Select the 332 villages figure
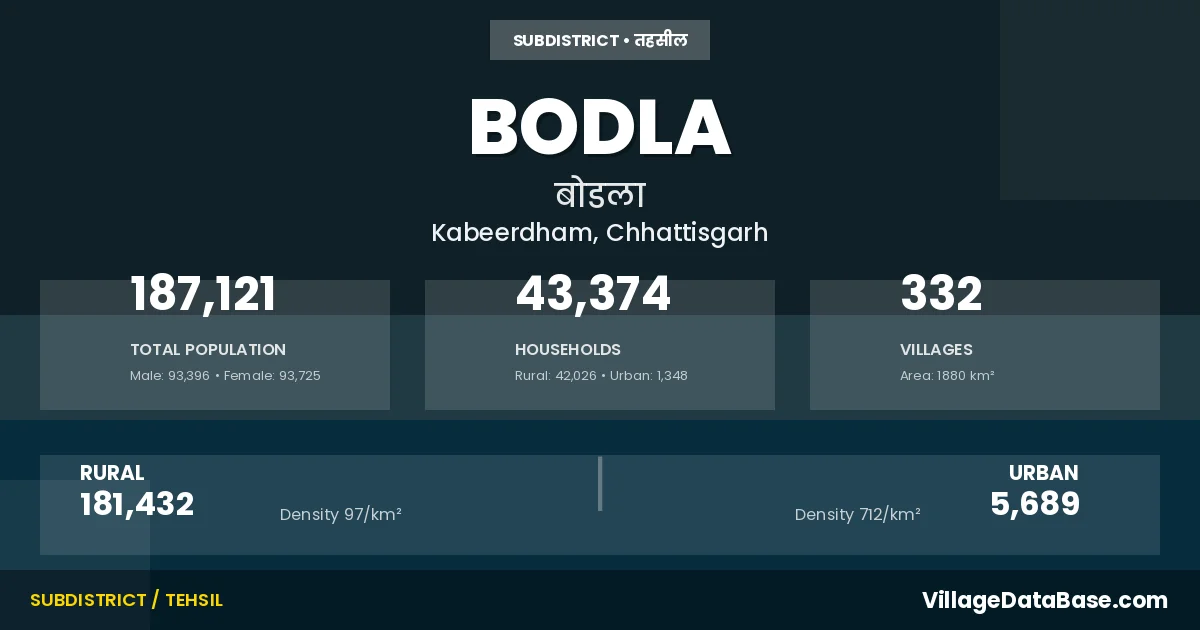 (941, 295)
